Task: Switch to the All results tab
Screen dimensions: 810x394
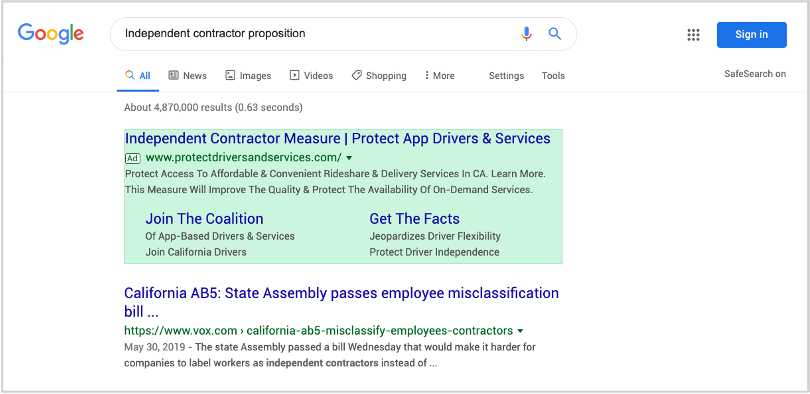Action: click(138, 75)
